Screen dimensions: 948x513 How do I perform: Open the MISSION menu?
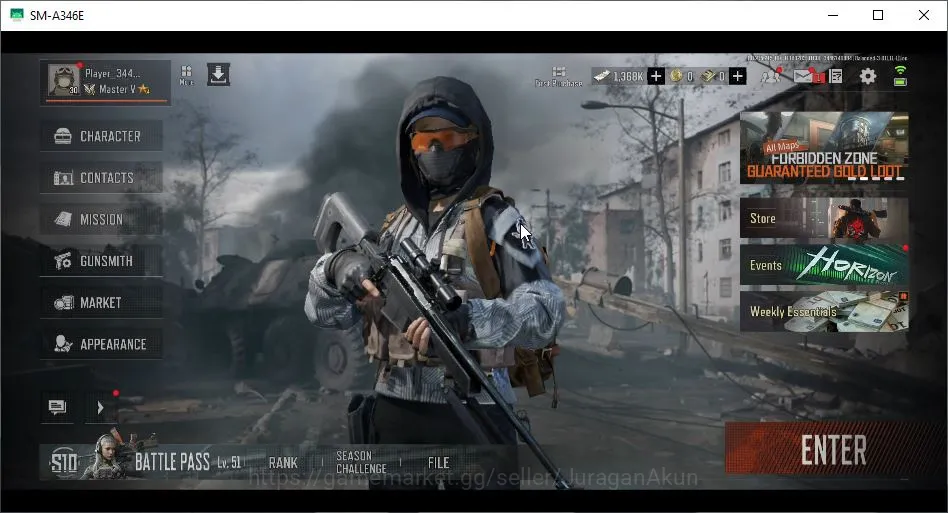click(102, 219)
